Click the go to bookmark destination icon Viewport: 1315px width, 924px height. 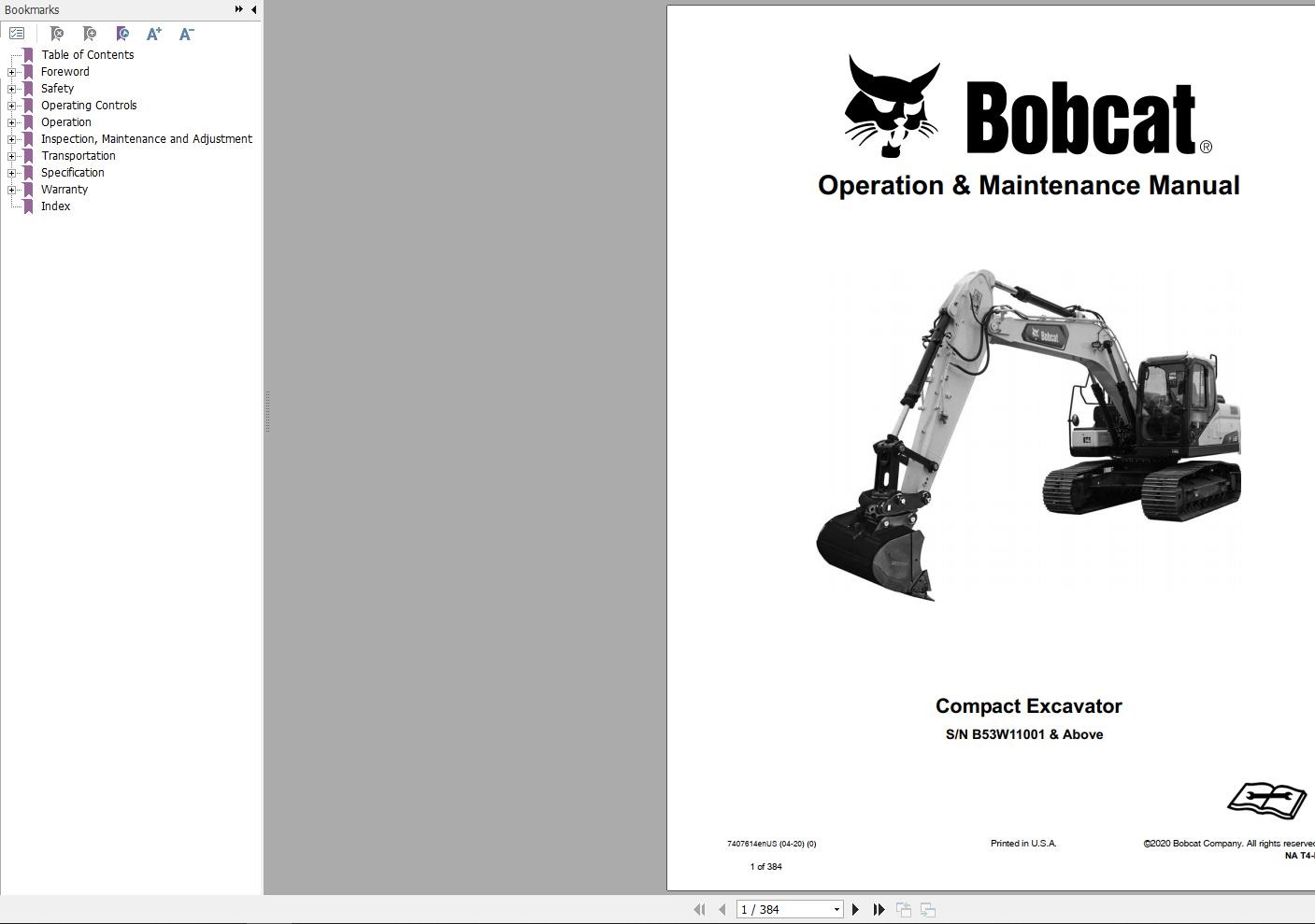pos(122,34)
